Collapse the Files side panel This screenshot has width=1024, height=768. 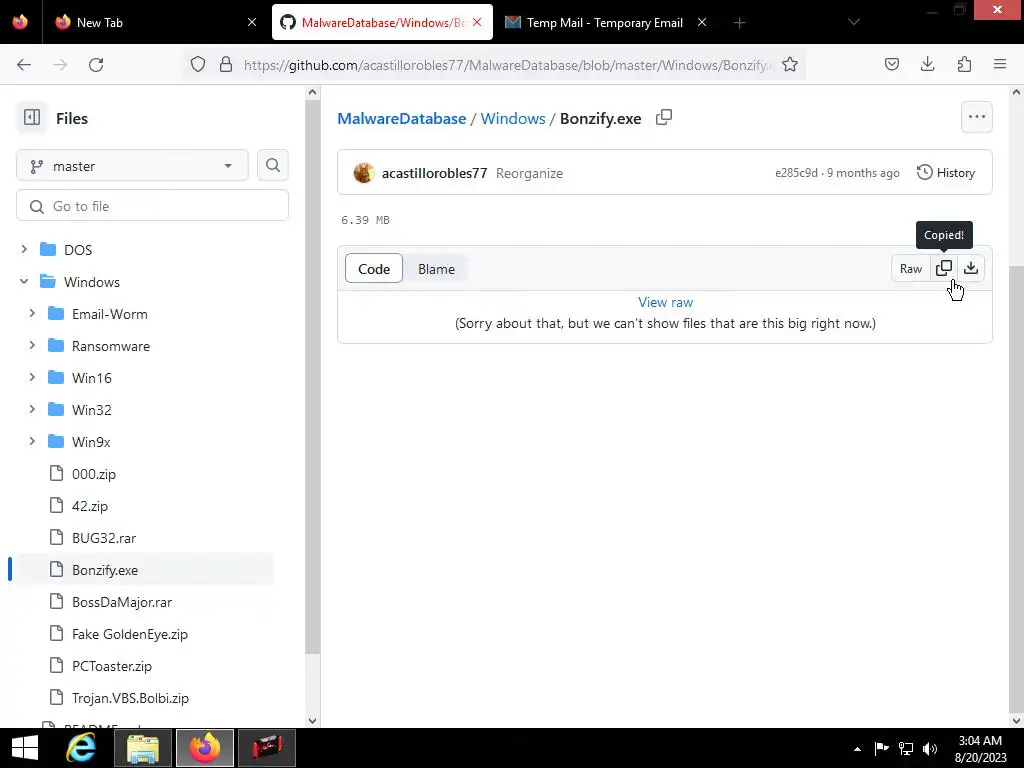pyautogui.click(x=31, y=118)
